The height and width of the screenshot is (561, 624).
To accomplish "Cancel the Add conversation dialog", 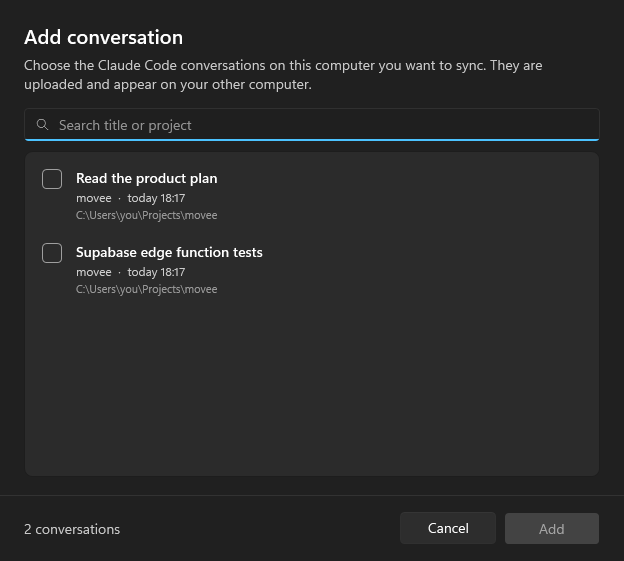I will point(448,528).
